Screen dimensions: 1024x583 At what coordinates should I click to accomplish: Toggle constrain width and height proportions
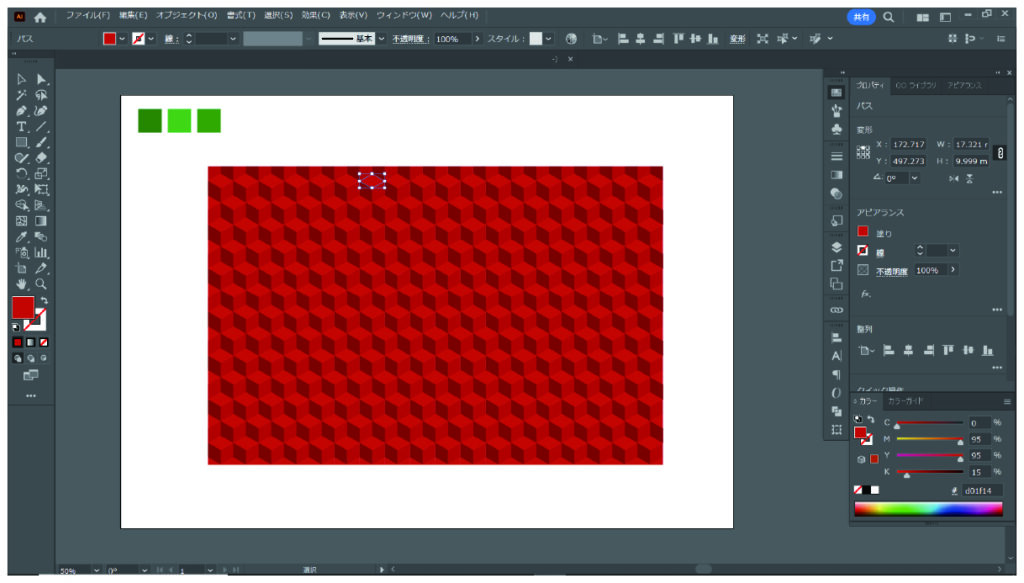pos(1000,153)
